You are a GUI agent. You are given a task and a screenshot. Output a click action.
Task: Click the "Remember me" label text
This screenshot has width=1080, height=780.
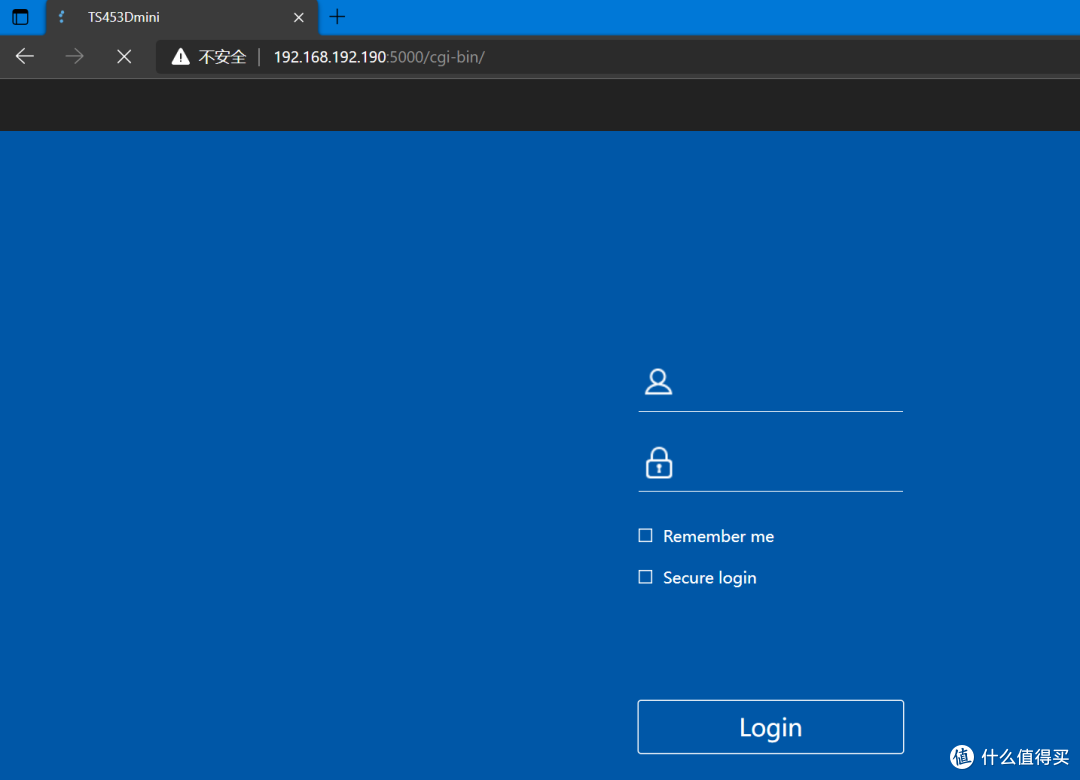[x=718, y=537]
